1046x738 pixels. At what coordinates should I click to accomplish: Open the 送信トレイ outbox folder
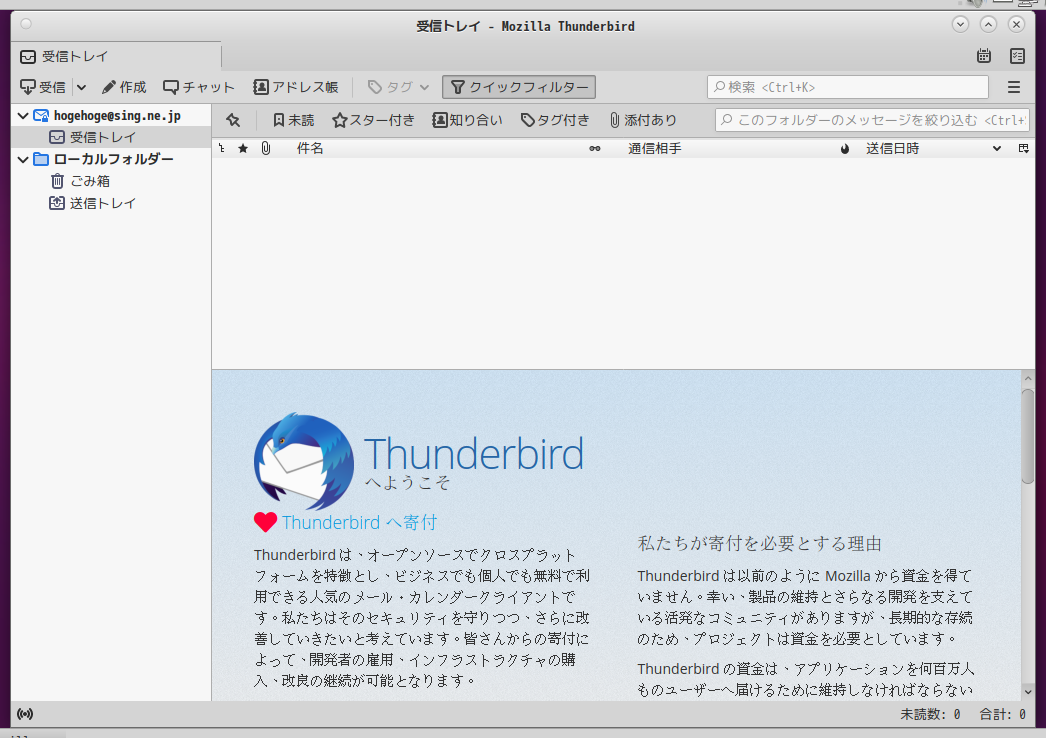click(x=103, y=204)
